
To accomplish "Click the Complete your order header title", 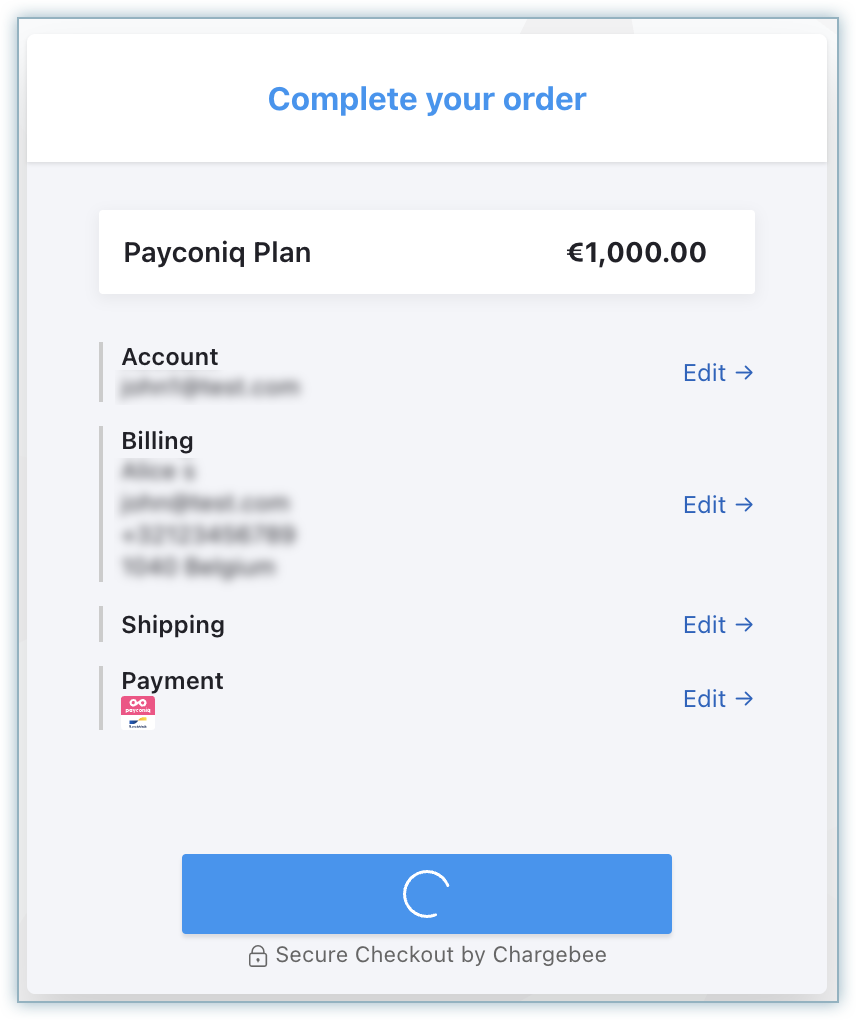I will [x=427, y=100].
